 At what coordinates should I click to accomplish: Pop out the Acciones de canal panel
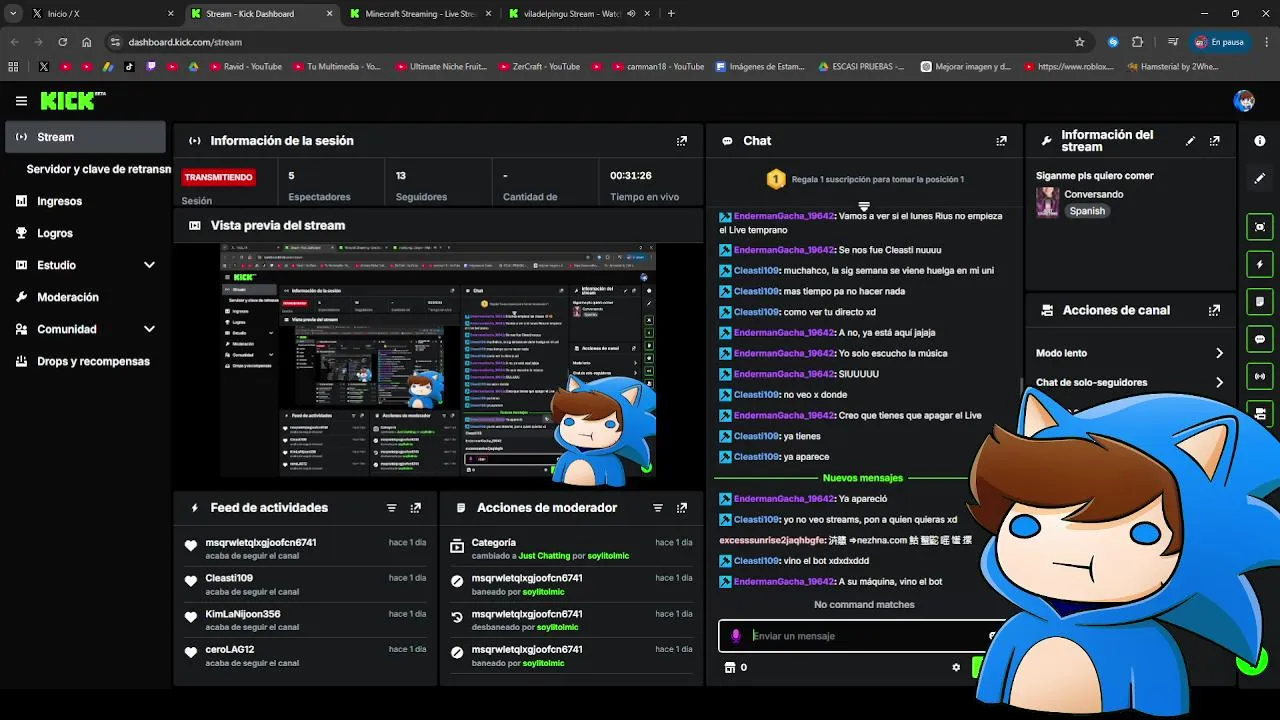[x=1215, y=311]
